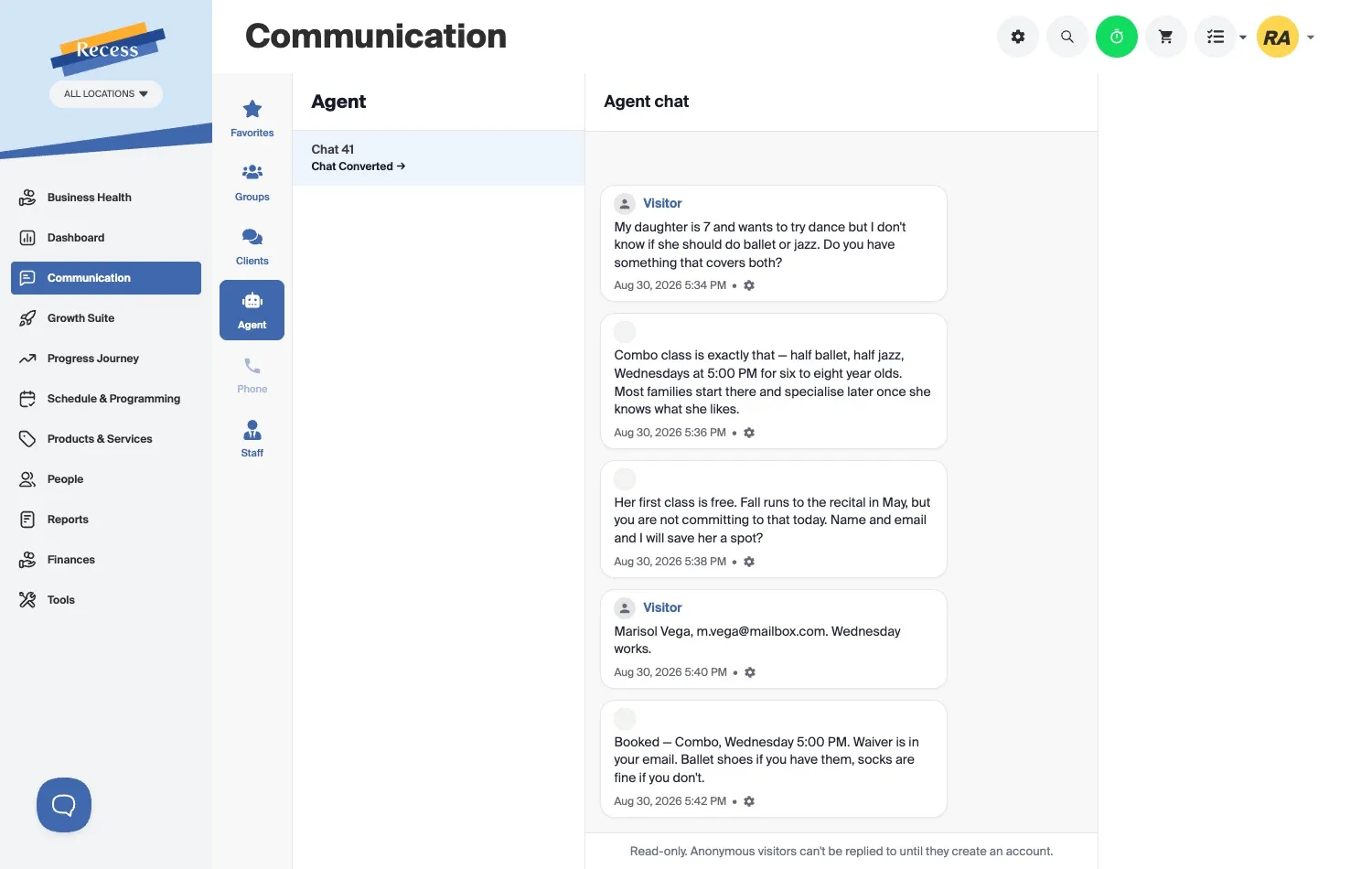Switch to Staff tab

click(252, 438)
